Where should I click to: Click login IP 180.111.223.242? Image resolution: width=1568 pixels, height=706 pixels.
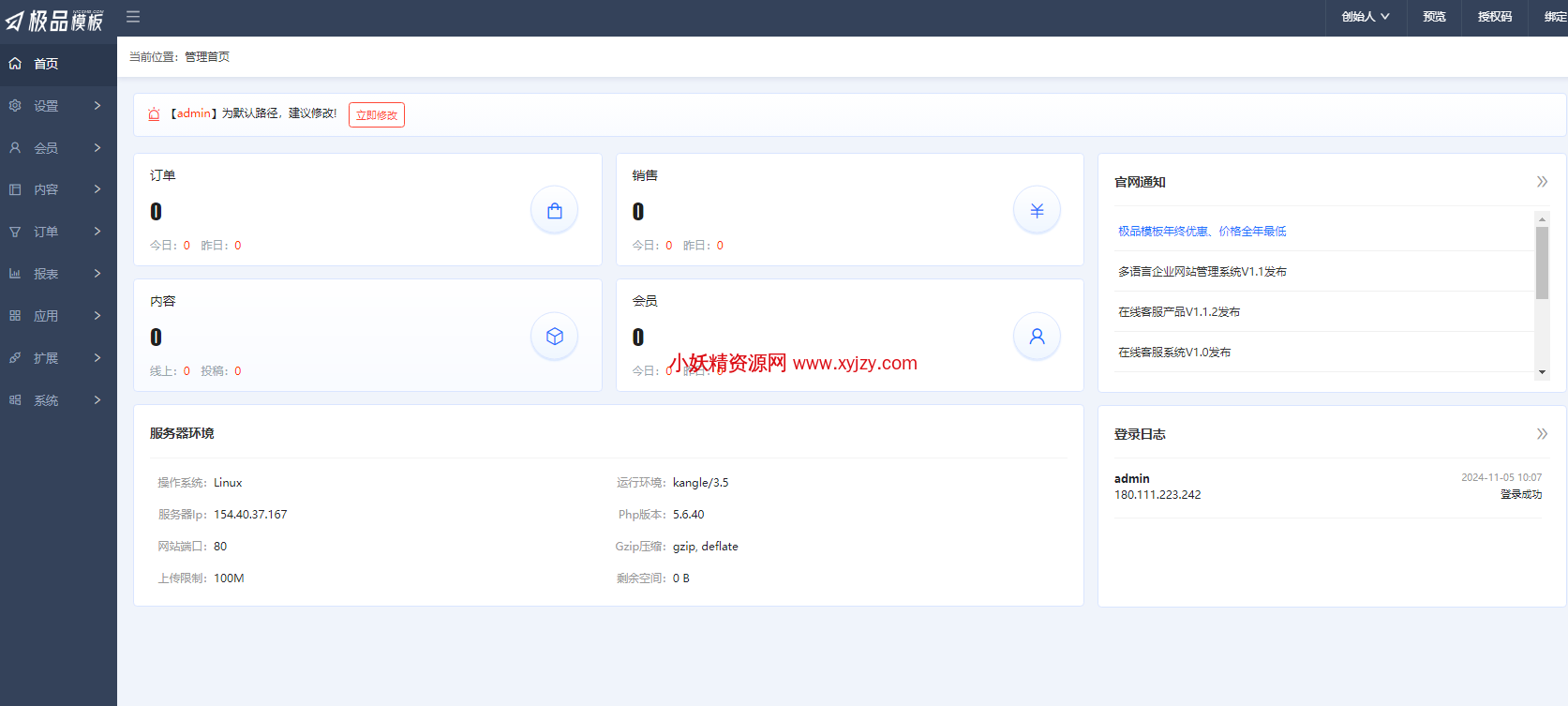point(1157,495)
